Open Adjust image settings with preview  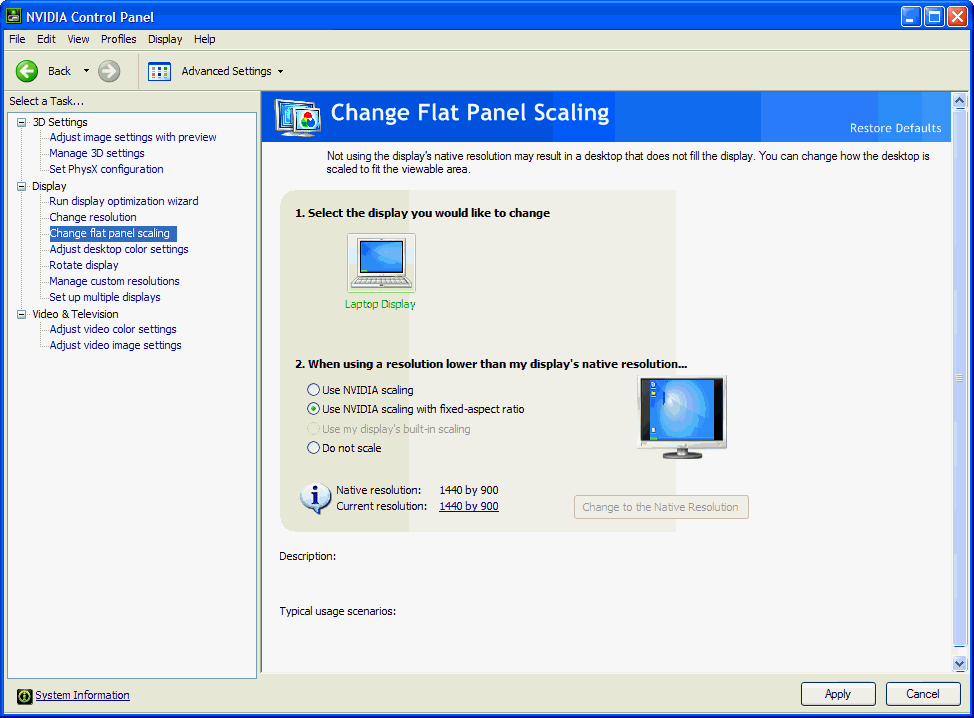pyautogui.click(x=133, y=137)
